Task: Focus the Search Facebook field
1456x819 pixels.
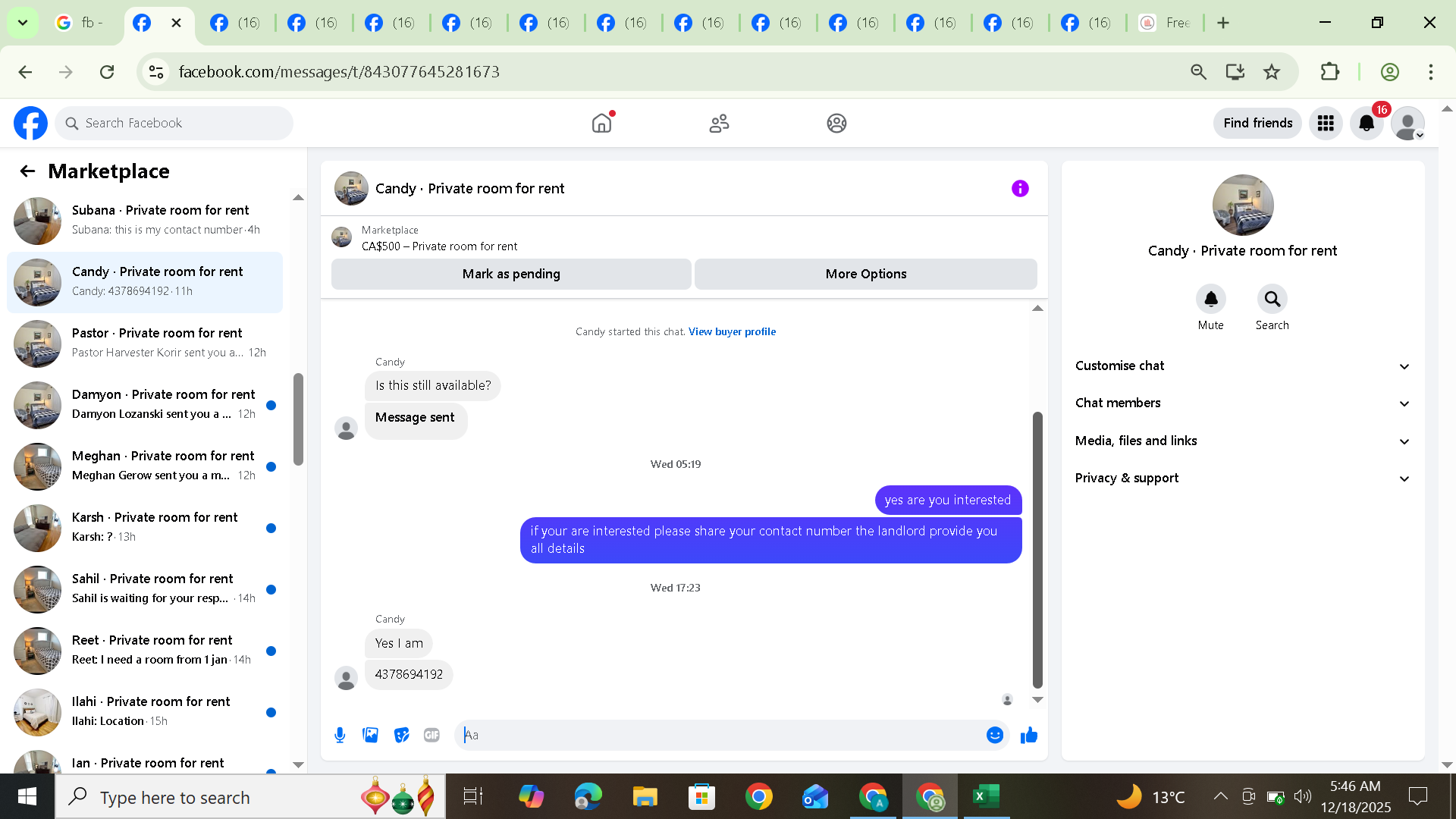Action: (174, 124)
